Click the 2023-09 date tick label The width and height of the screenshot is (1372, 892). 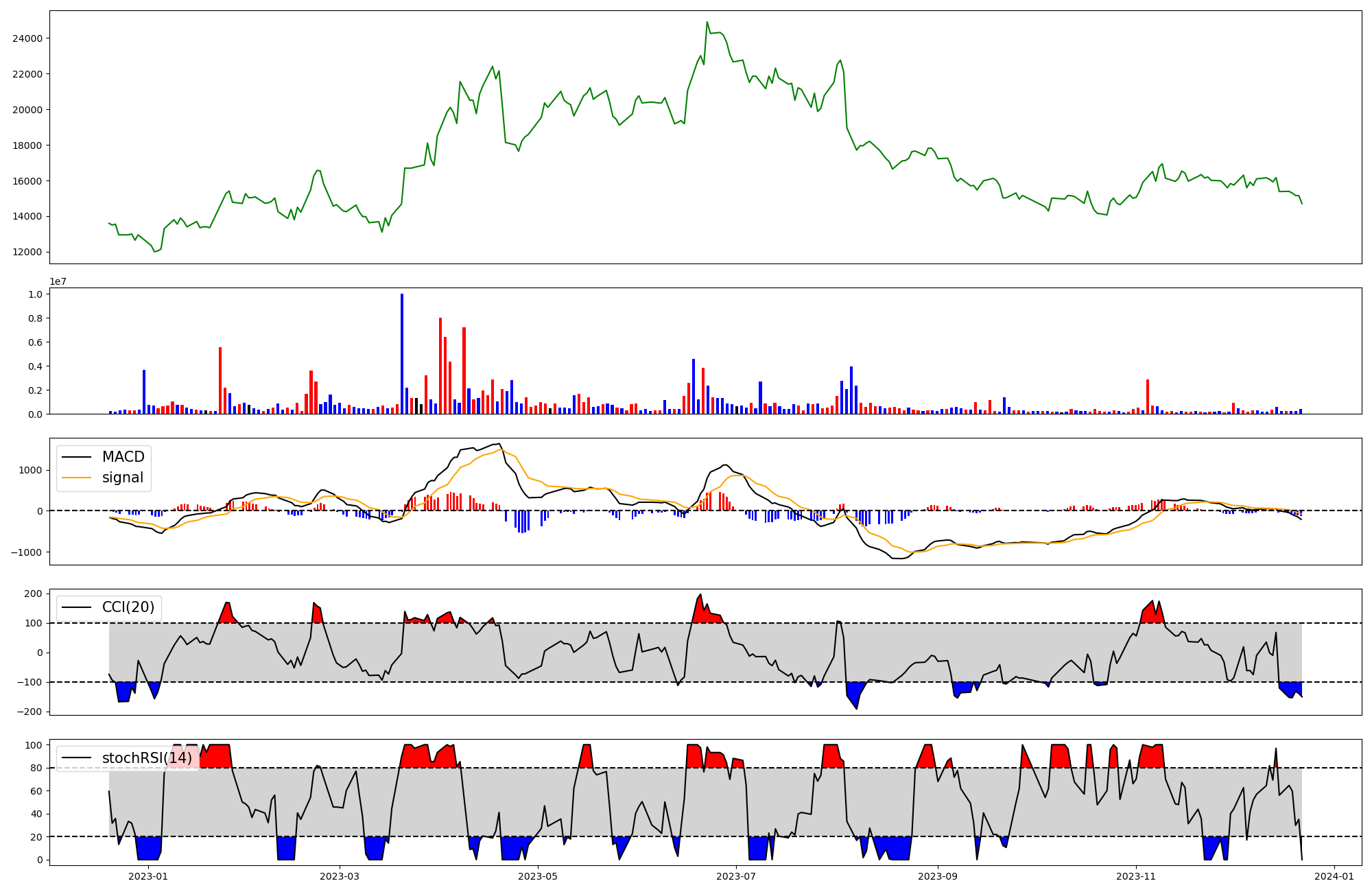tap(937, 876)
